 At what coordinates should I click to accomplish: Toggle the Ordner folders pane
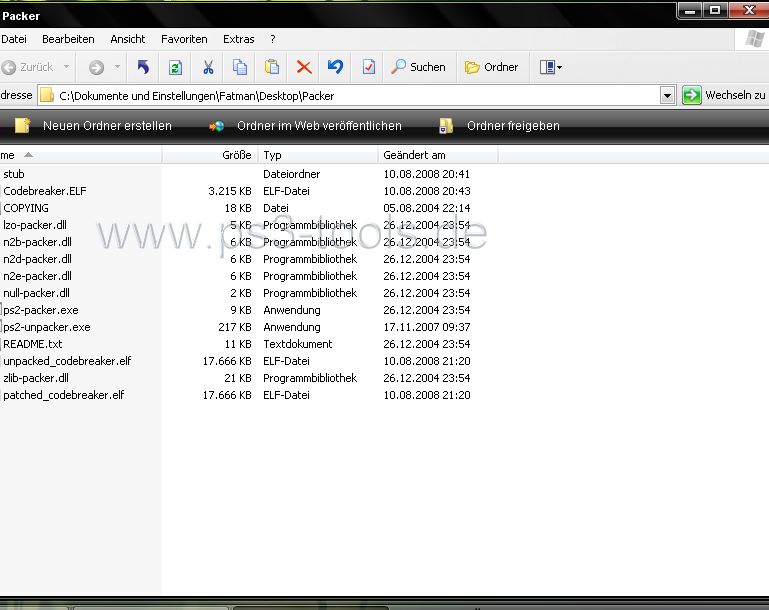(x=491, y=67)
